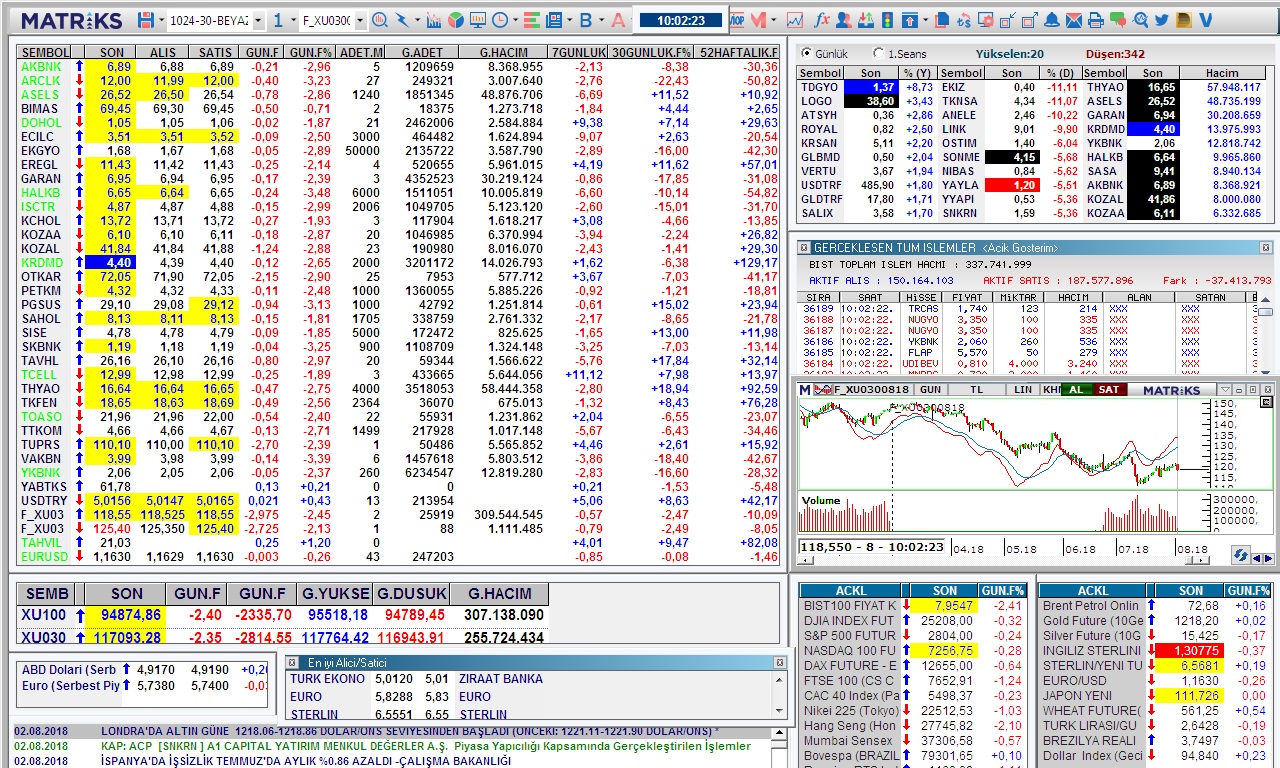Open the 1024-30-BEYAZ page dropdown
Screen dimensions: 1280x768
[258, 20]
